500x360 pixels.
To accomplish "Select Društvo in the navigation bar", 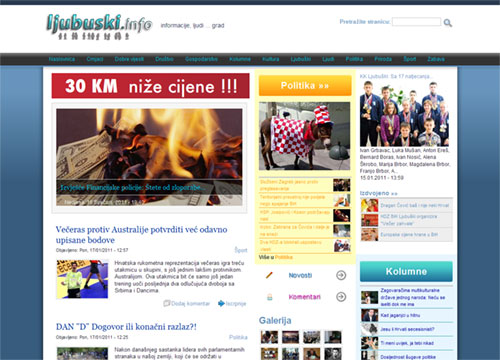I will click(164, 59).
